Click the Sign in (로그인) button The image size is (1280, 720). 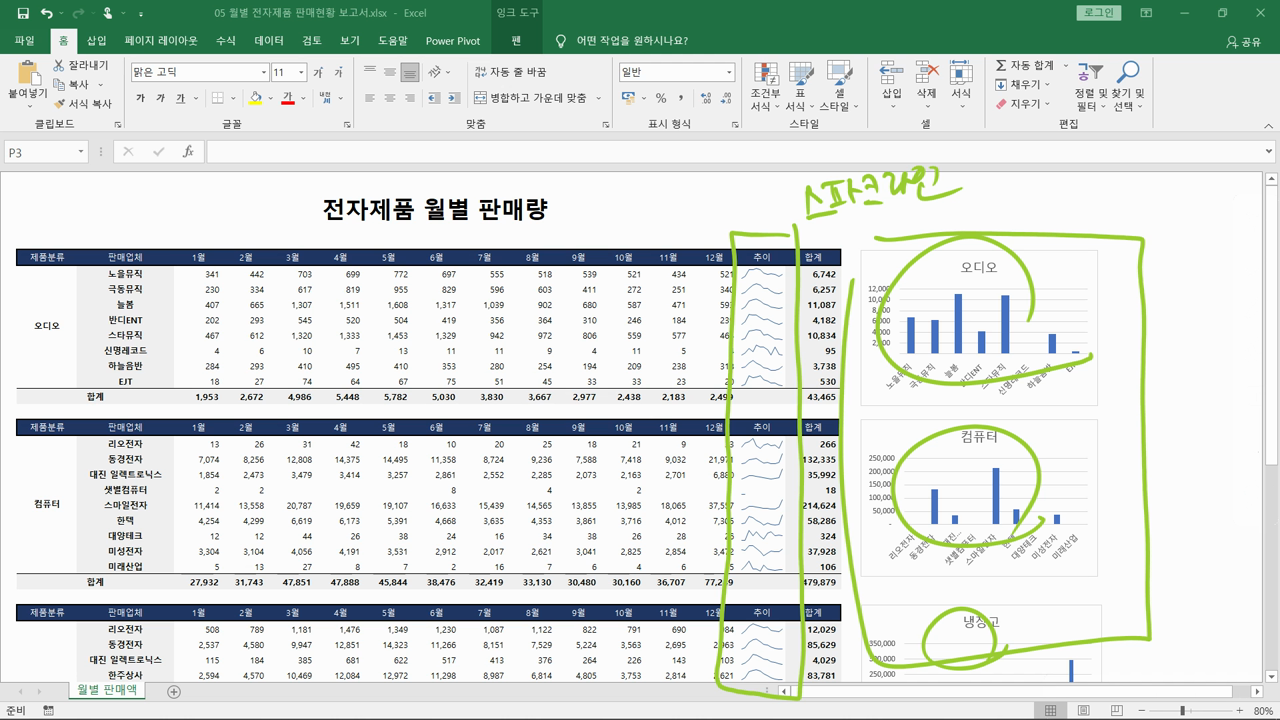click(x=1099, y=13)
